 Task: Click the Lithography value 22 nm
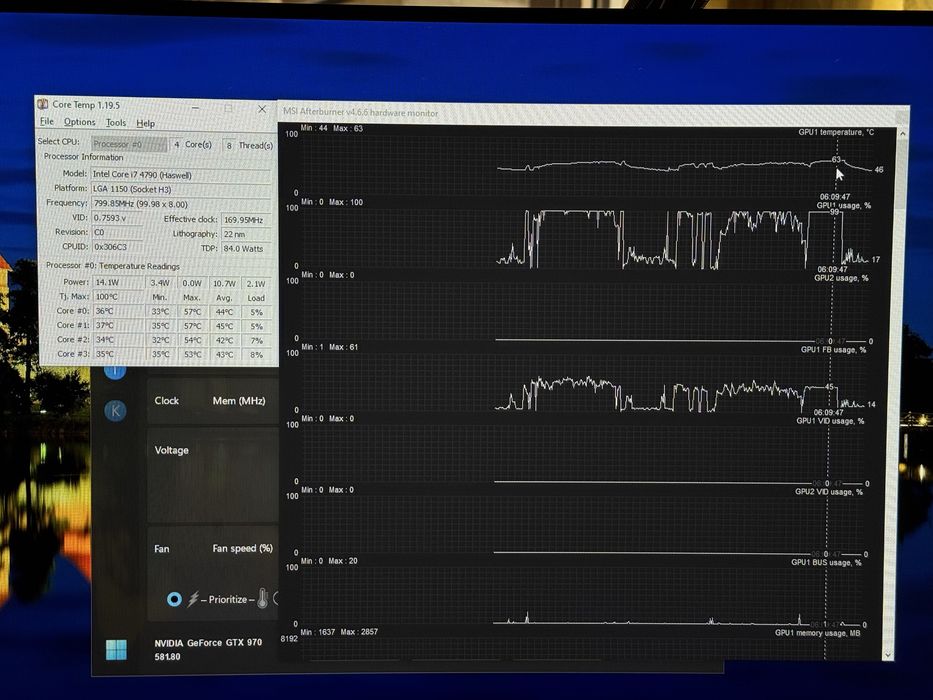pyautogui.click(x=246, y=234)
